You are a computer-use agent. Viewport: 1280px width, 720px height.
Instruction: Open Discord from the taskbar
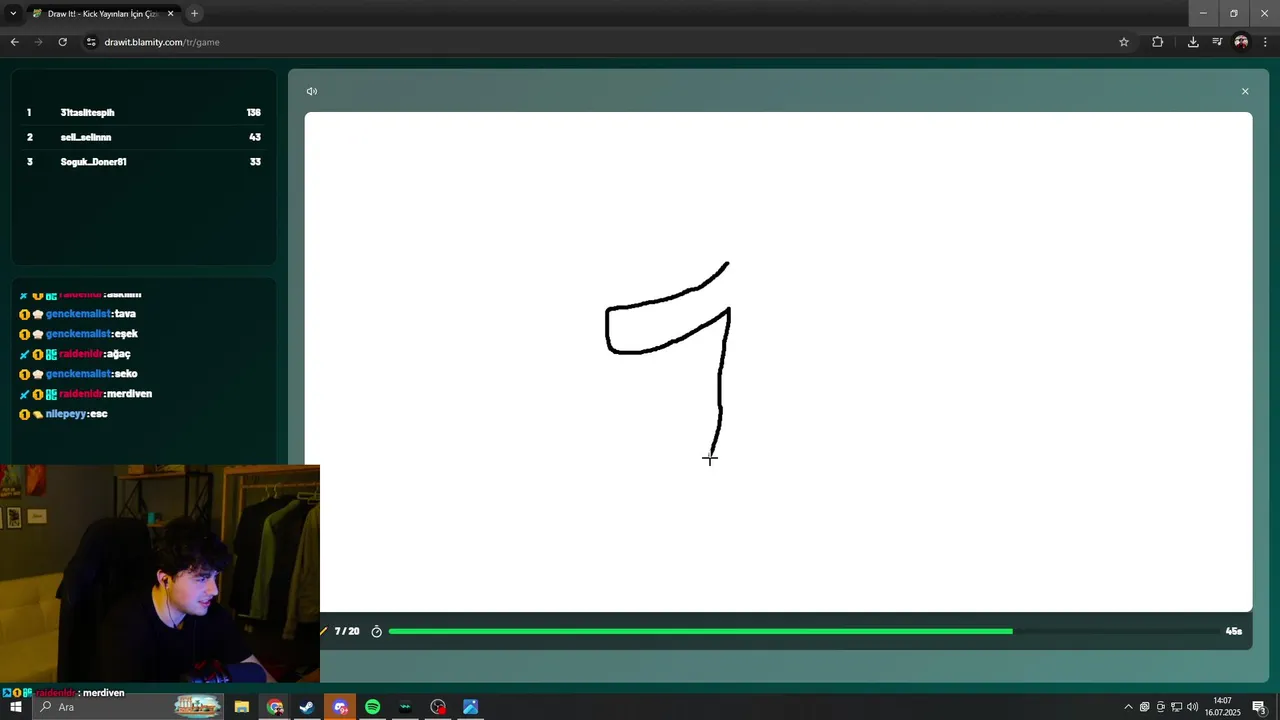(x=340, y=707)
